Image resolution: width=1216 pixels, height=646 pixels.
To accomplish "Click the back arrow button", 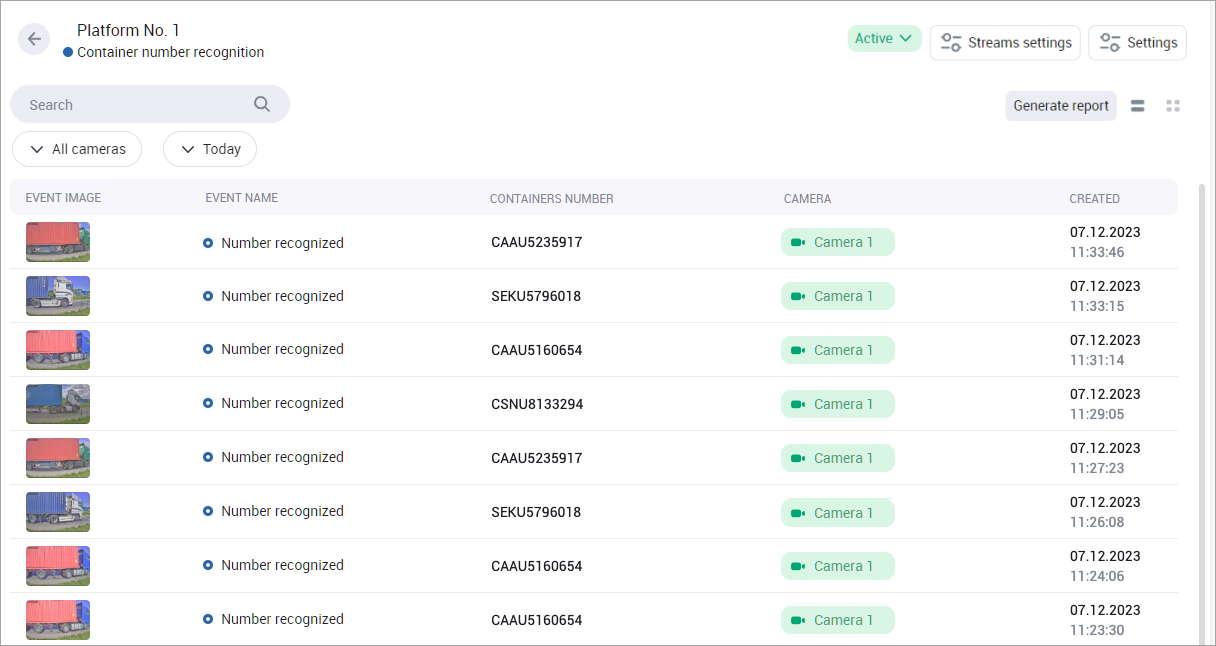I will (x=34, y=39).
